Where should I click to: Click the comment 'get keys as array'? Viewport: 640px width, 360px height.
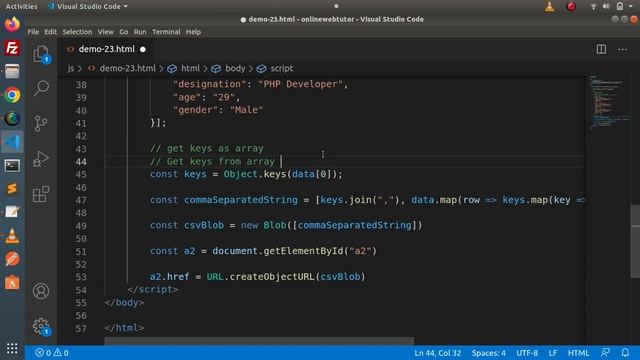(207, 148)
